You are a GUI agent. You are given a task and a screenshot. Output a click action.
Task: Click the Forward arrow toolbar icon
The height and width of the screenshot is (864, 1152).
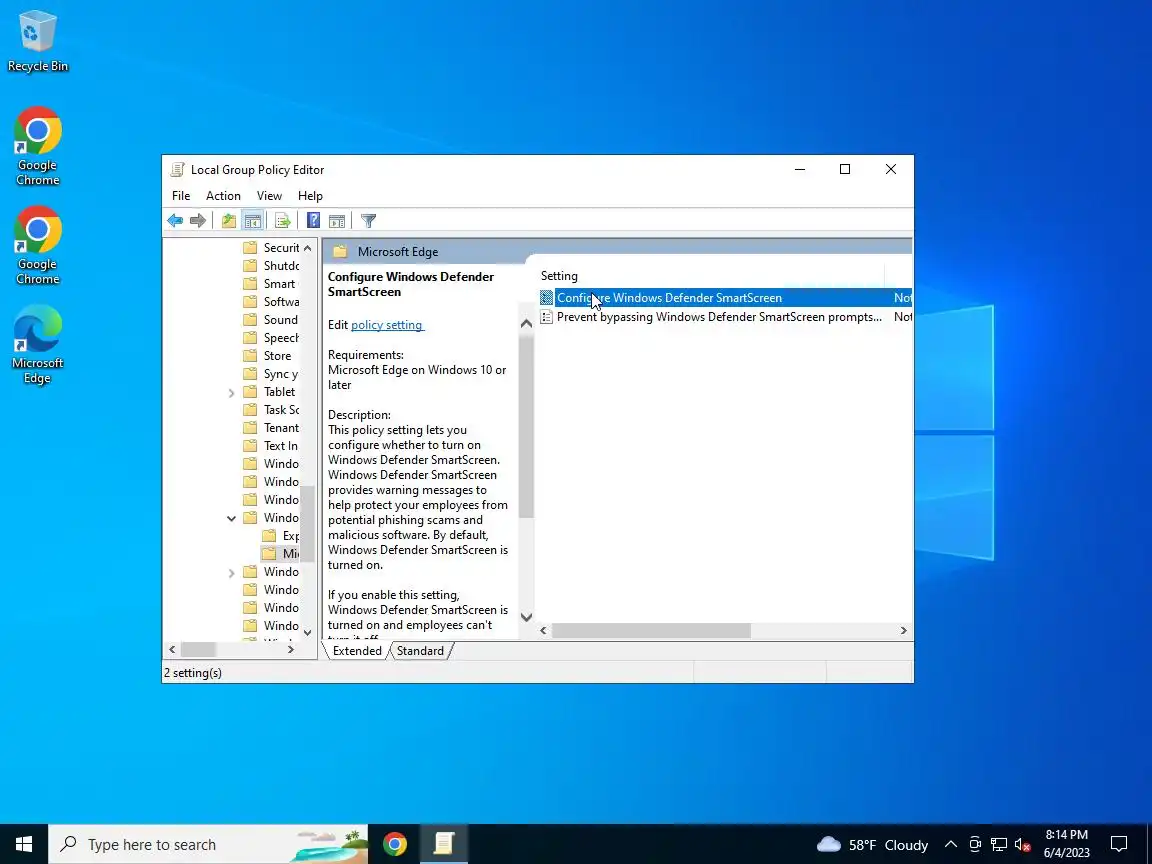[198, 220]
